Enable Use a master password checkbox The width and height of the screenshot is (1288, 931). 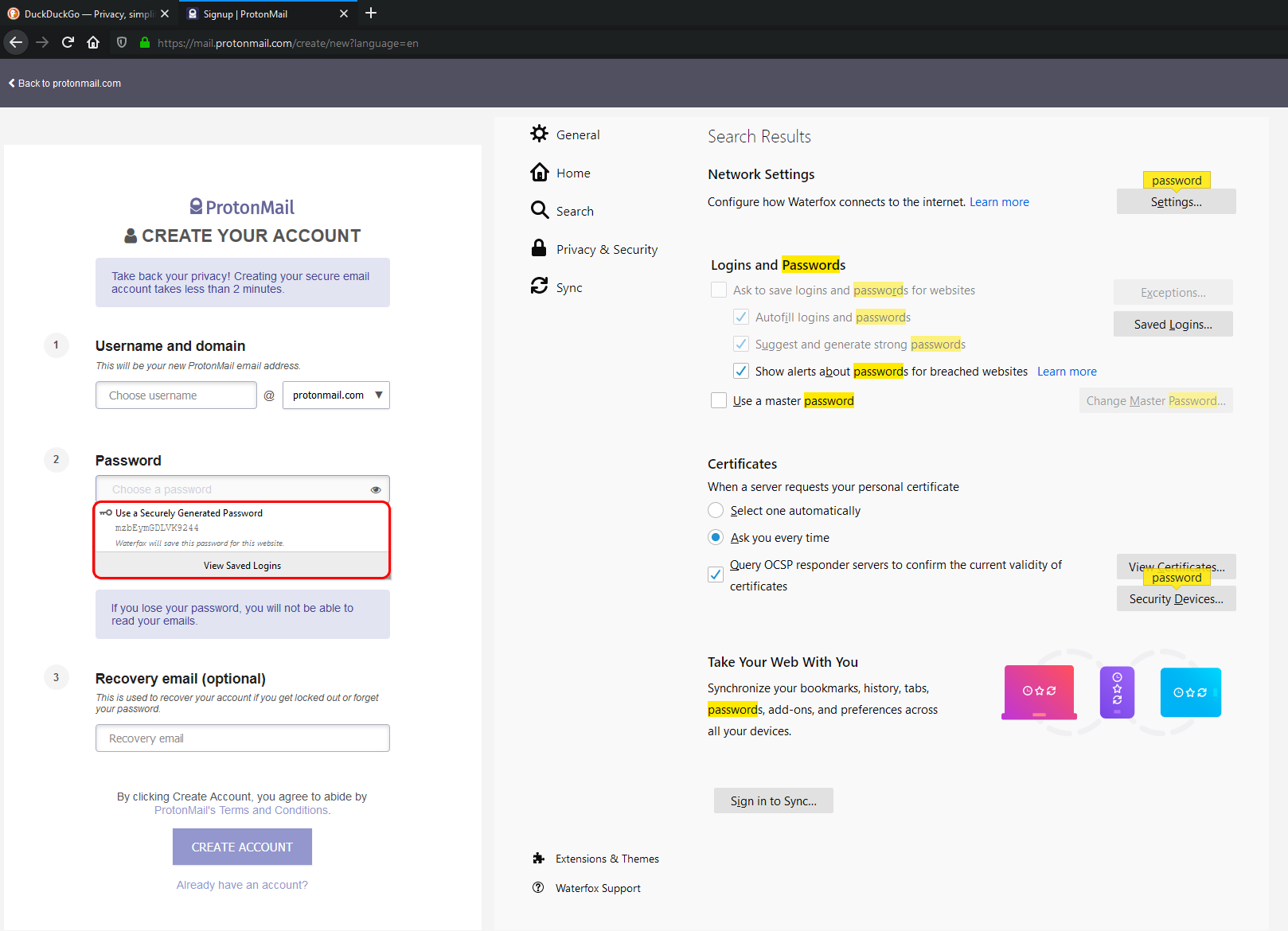pyautogui.click(x=719, y=400)
